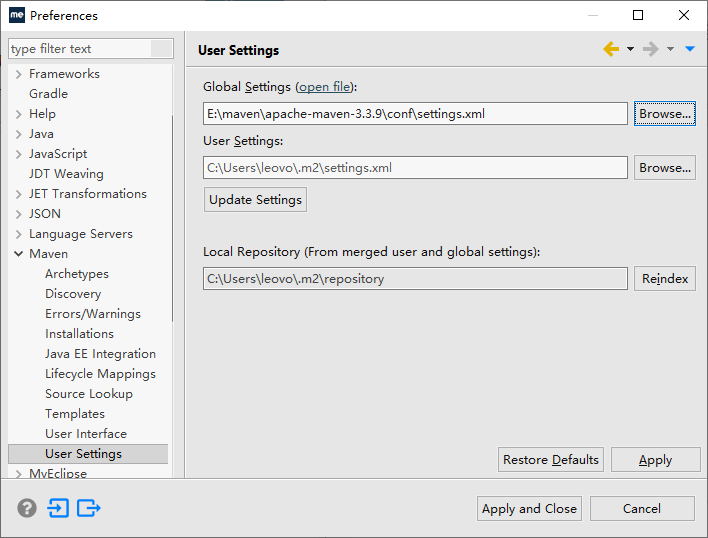Image resolution: width=708 pixels, height=538 pixels.
Task: Open the Back history dropdown arrow
Action: click(x=630, y=49)
